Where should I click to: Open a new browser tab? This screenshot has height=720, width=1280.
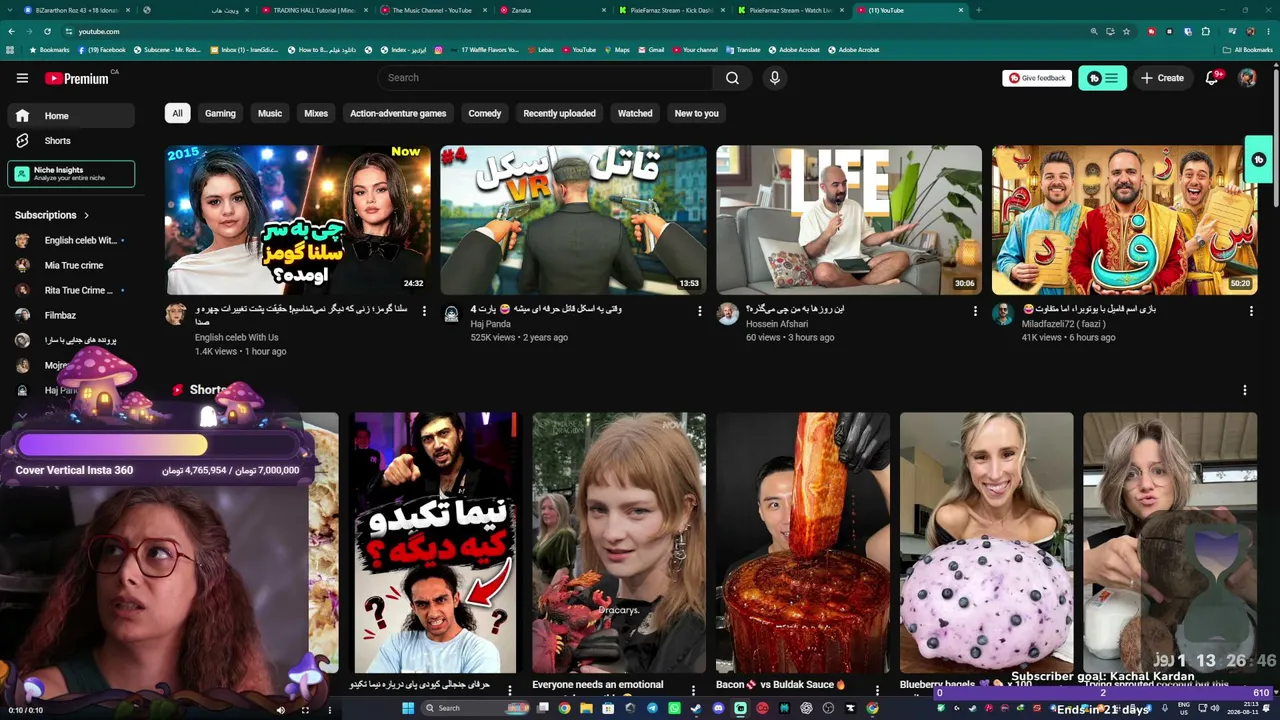click(x=978, y=10)
